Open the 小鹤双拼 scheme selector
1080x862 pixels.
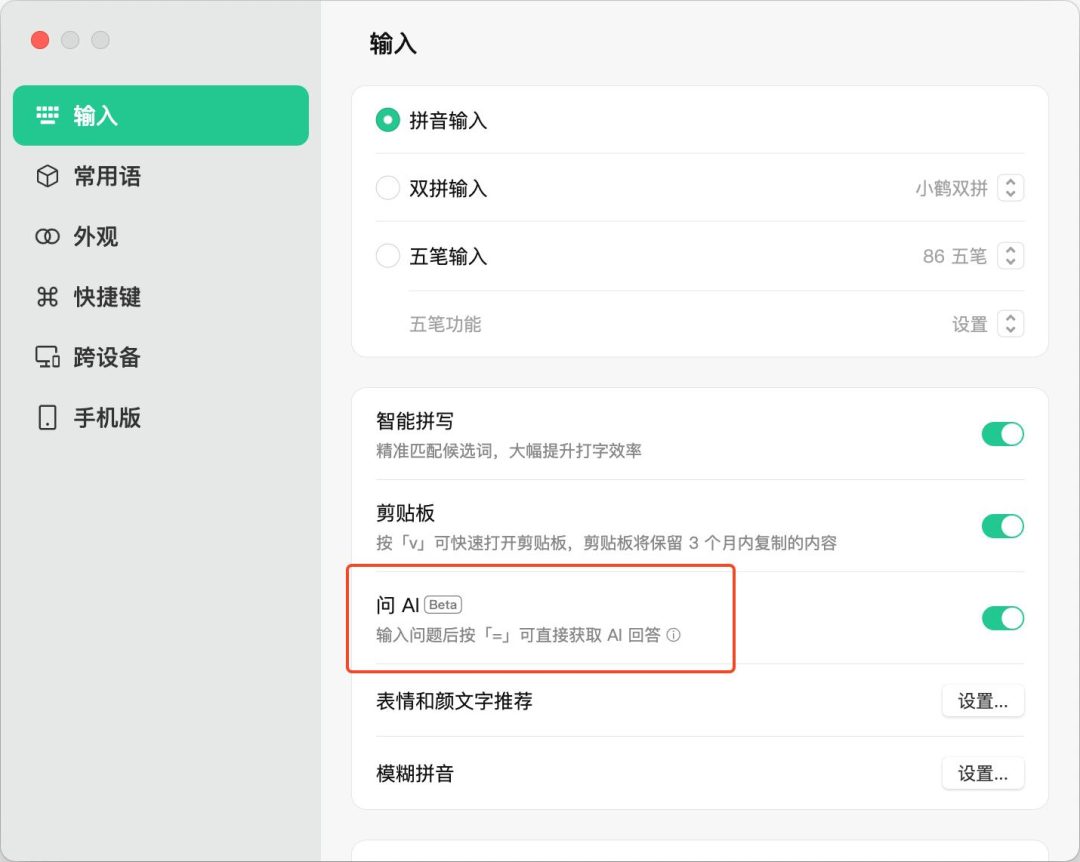point(1011,187)
